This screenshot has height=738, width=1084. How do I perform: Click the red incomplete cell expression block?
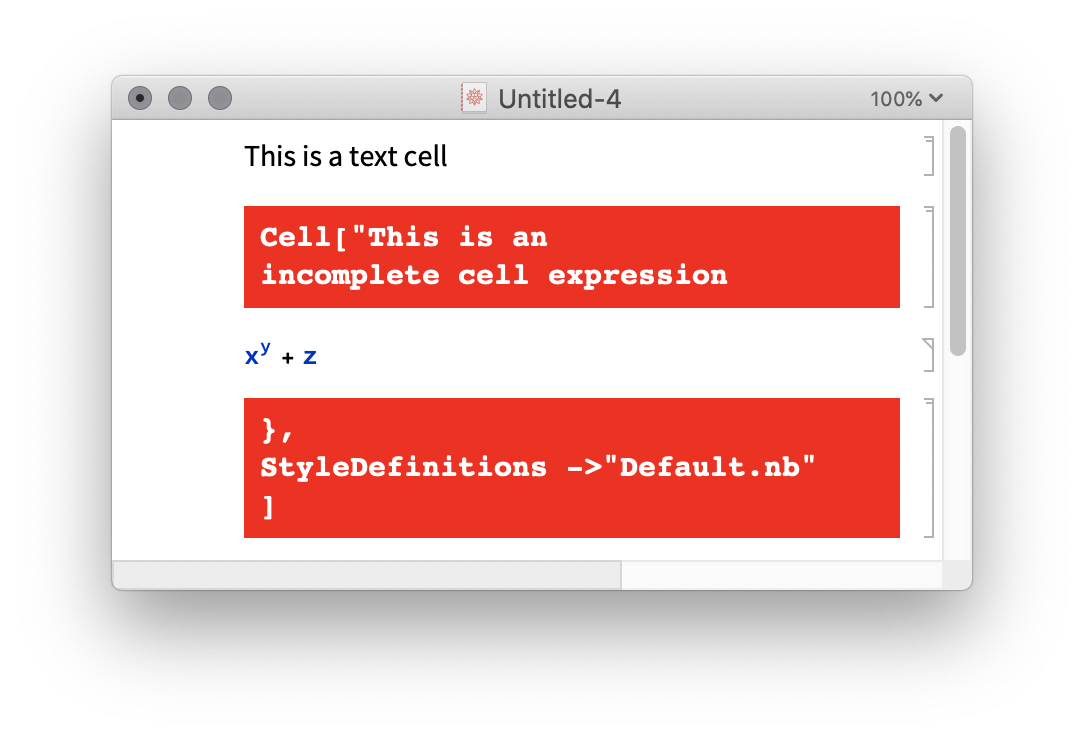click(571, 257)
